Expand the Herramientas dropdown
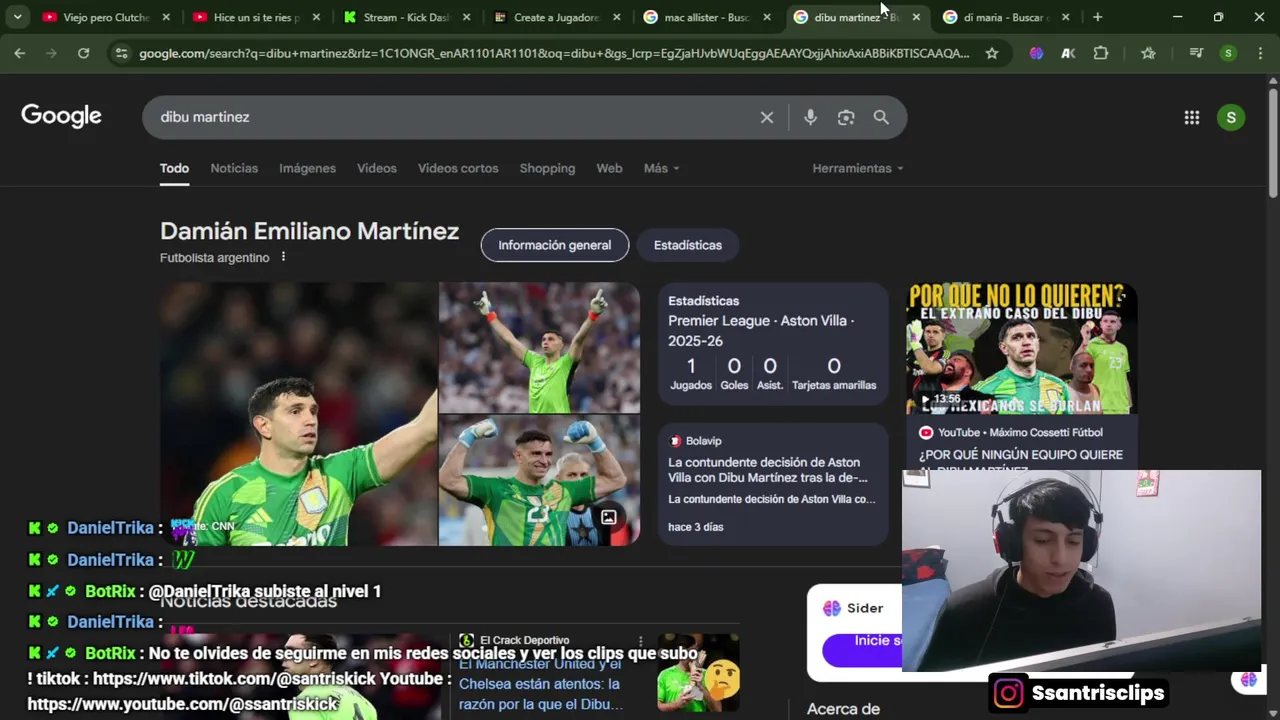The height and width of the screenshot is (720, 1280). [858, 168]
